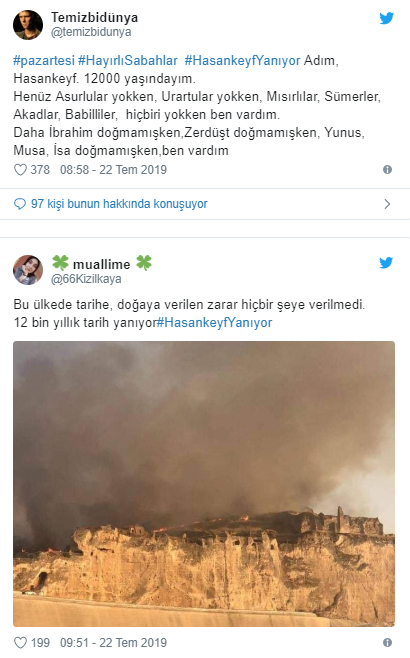The image size is (410, 658).
Task: Click the Twitter bird icon on Temizbidünya's tweet
Action: click(386, 18)
